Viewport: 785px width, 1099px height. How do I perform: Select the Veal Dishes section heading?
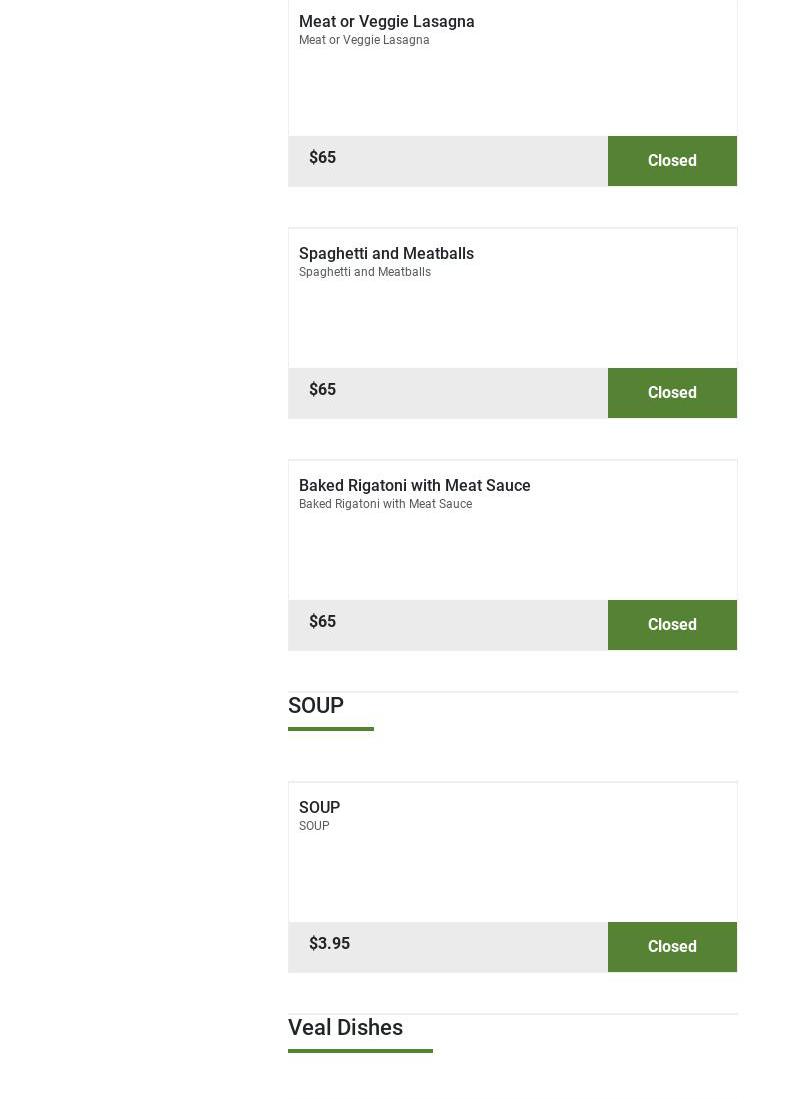(345, 1028)
